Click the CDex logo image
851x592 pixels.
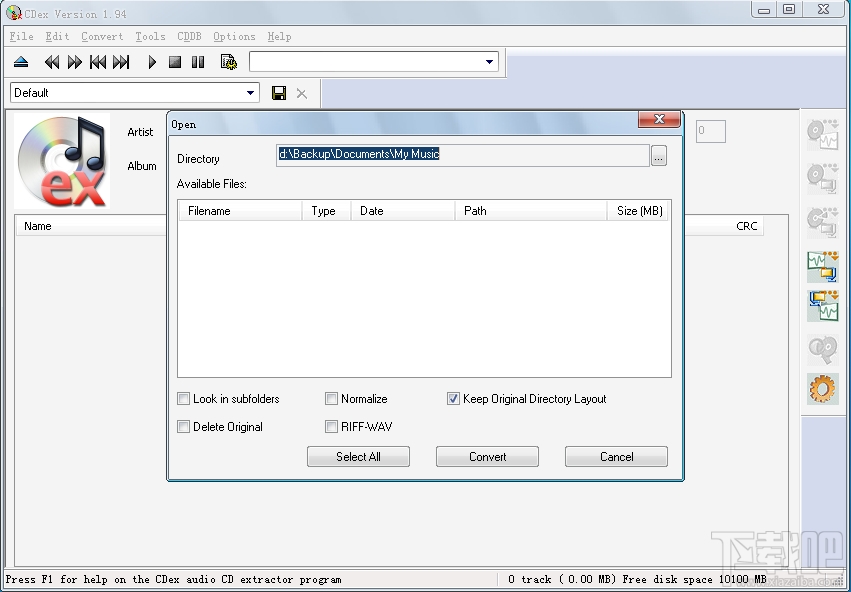pos(62,161)
